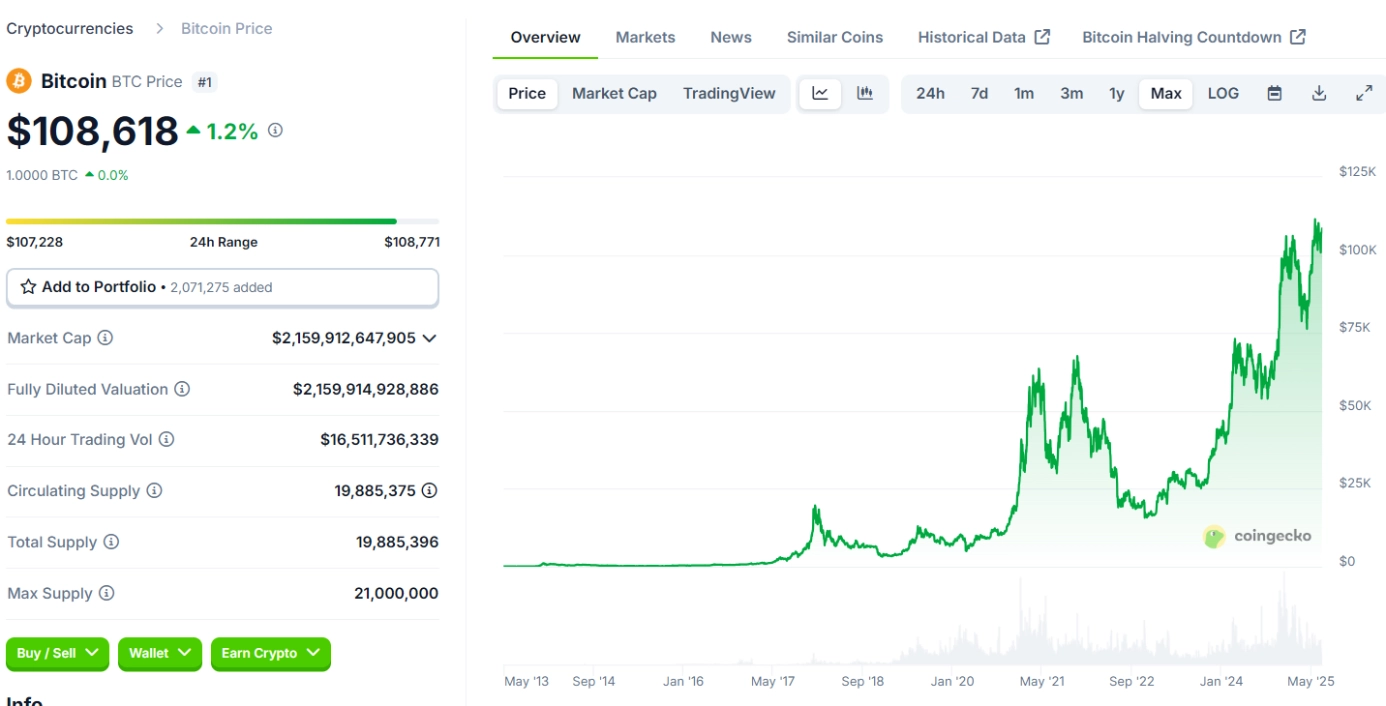
Task: Toggle LOG scale on chart
Action: pos(1223,93)
